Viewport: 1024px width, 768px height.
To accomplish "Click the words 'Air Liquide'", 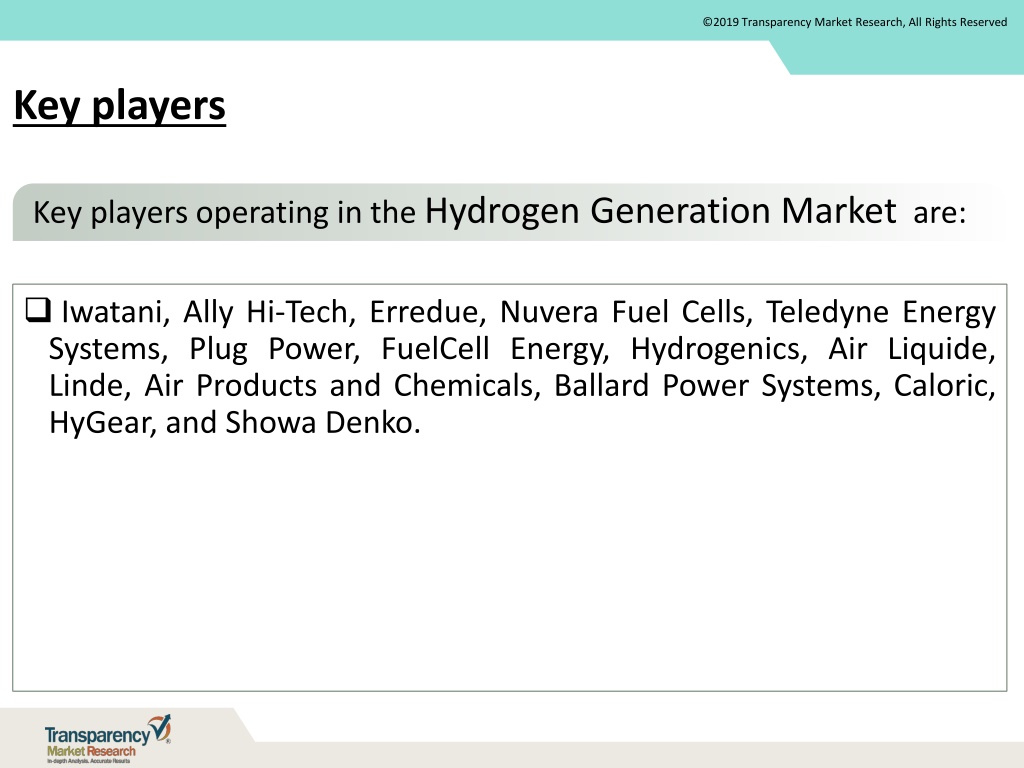I will click(x=909, y=349).
